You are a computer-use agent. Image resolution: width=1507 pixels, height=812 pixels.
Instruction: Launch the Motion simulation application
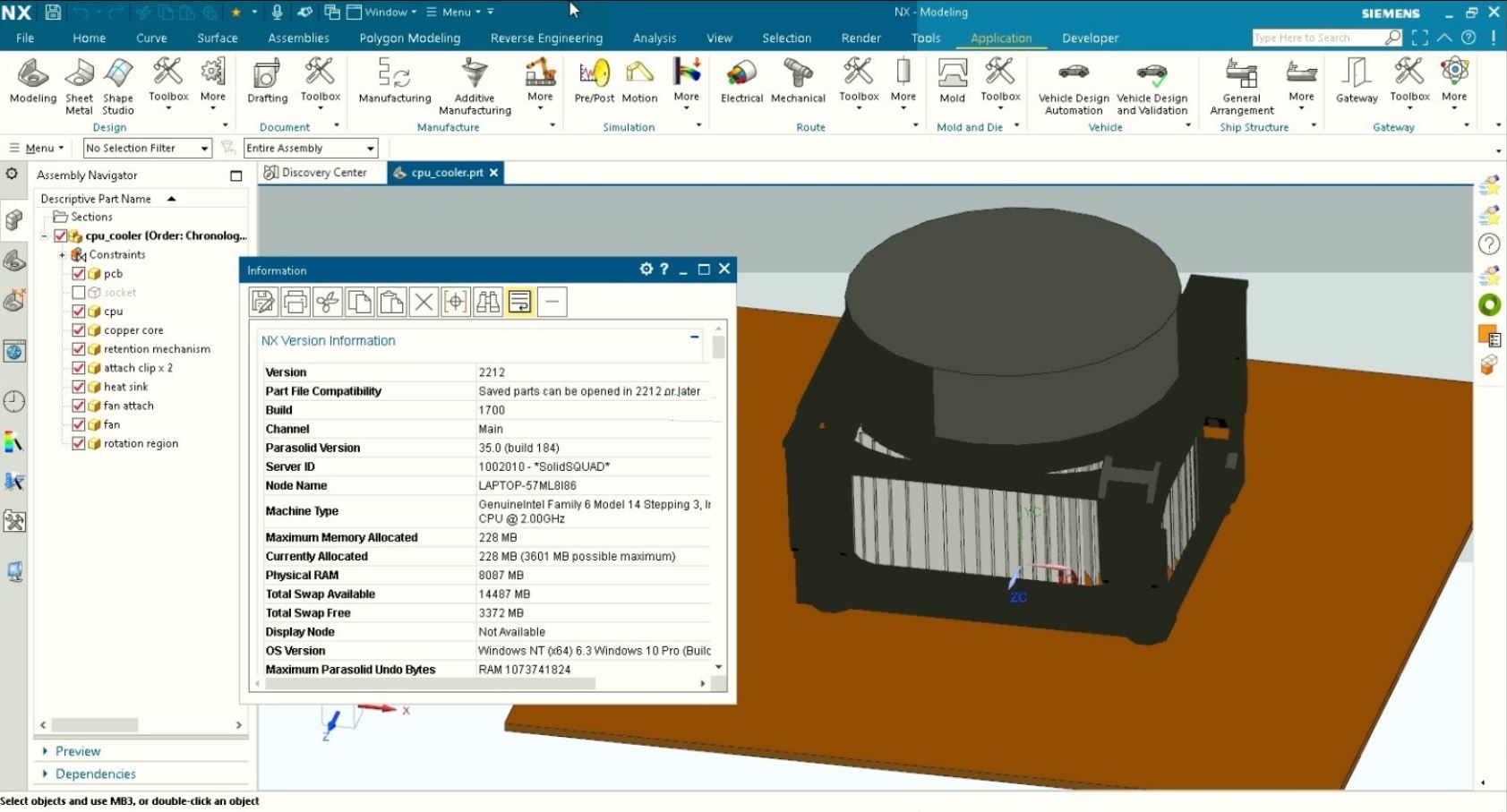(x=639, y=82)
